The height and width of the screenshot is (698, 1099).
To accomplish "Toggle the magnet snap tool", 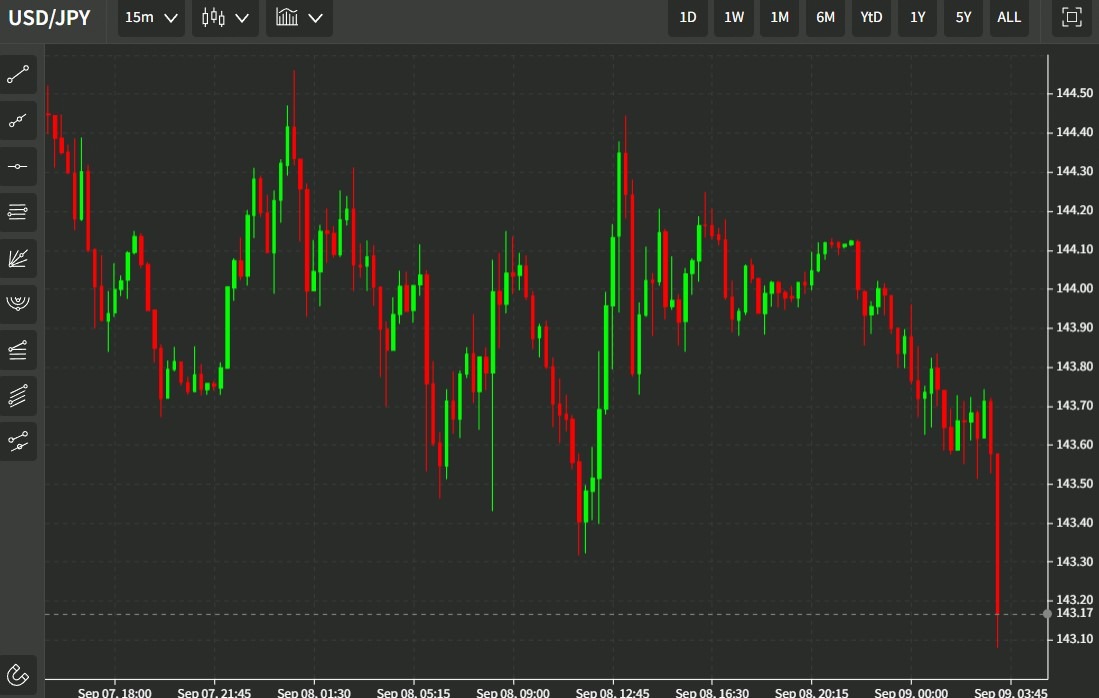I will click(x=19, y=673).
